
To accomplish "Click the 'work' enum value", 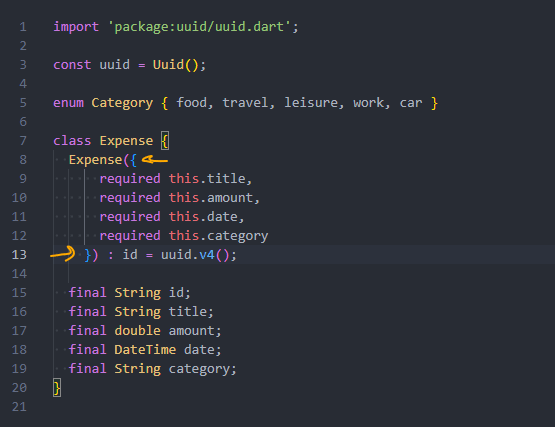I will [368, 103].
